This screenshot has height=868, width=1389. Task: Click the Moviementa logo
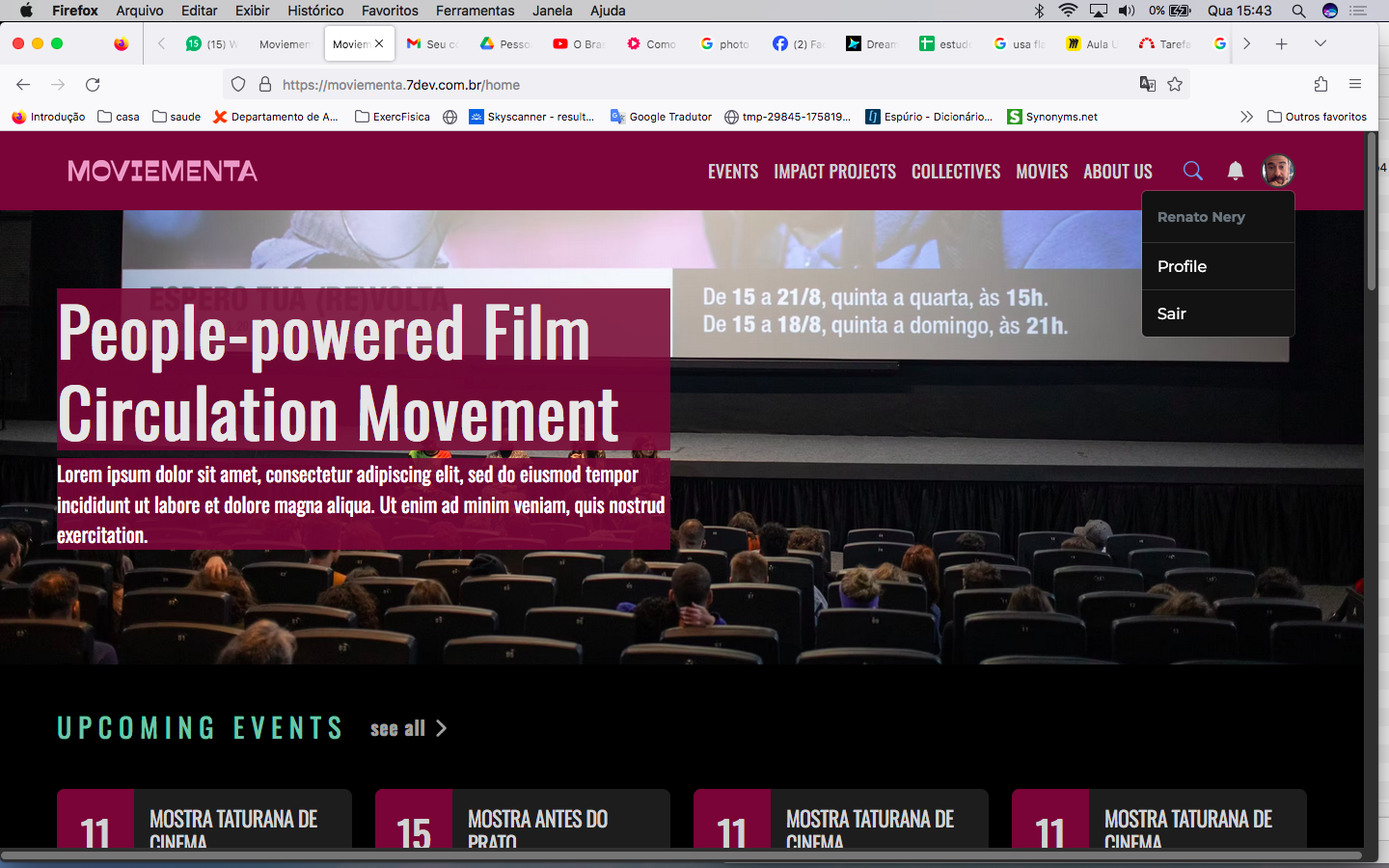click(162, 172)
